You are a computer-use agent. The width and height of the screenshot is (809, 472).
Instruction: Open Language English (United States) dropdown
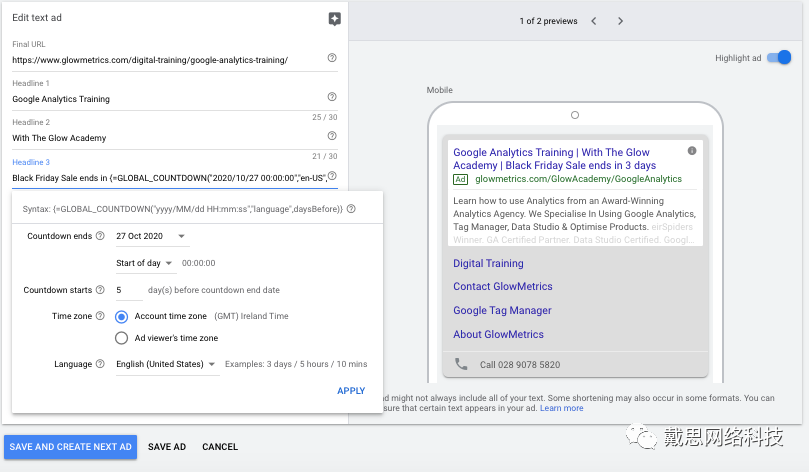tap(166, 364)
